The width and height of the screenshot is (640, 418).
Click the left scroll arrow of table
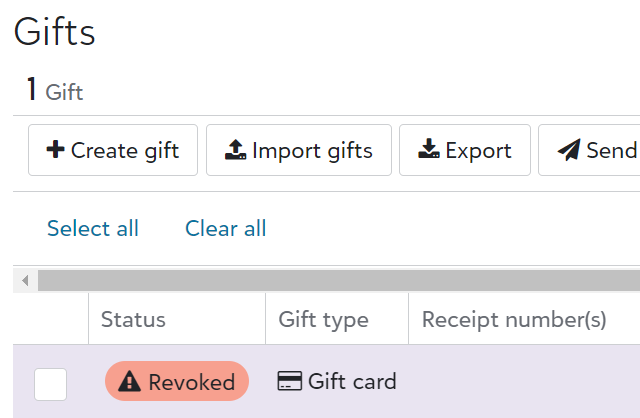click(x=25, y=280)
